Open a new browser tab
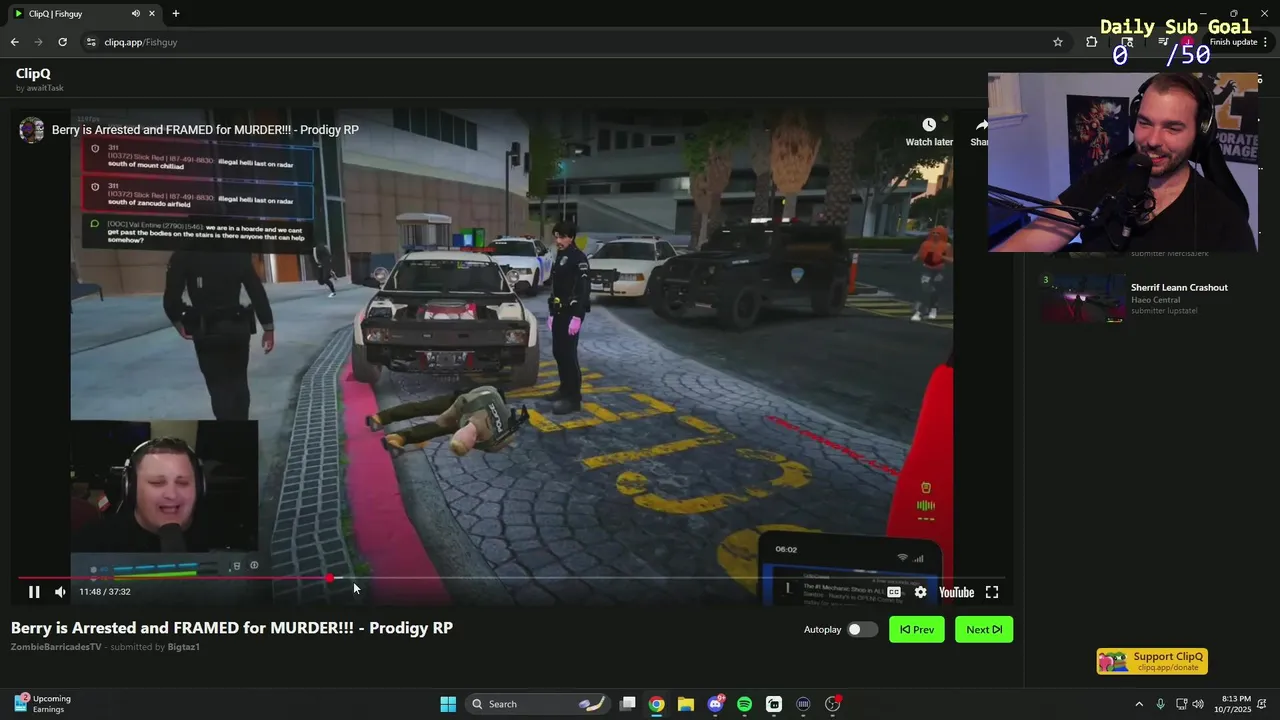The width and height of the screenshot is (1280, 720). (176, 13)
